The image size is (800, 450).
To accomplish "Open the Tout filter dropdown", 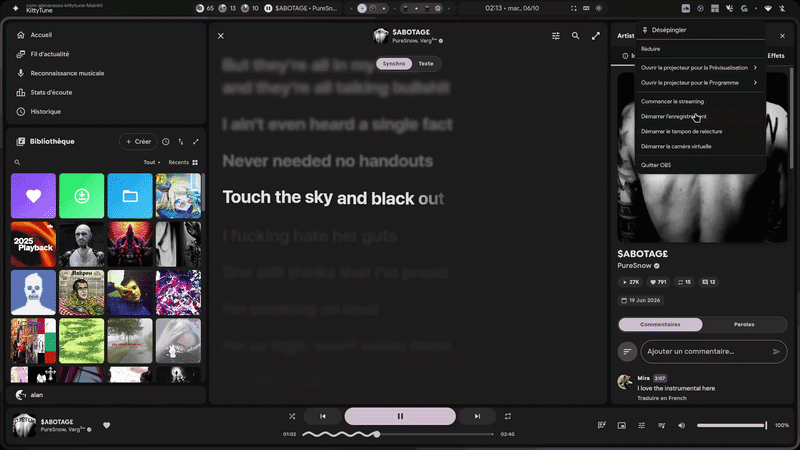I will click(152, 162).
